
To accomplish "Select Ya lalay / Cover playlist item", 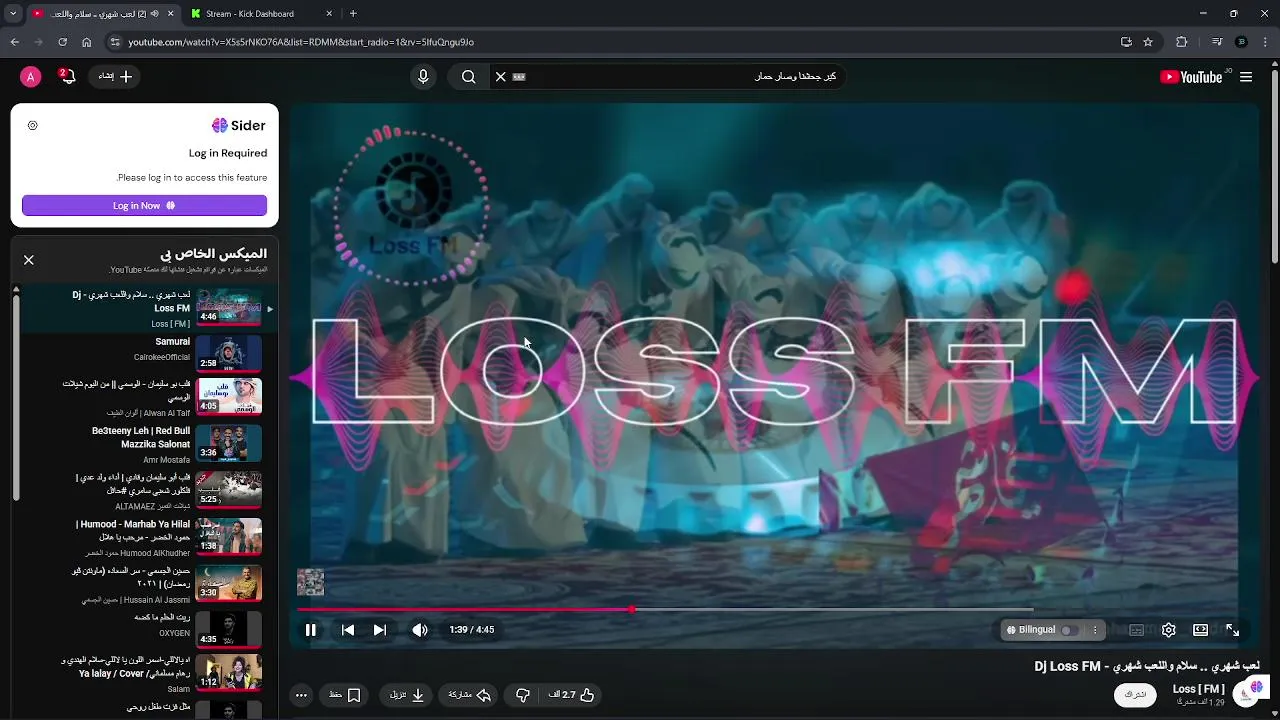I will [x=144, y=673].
